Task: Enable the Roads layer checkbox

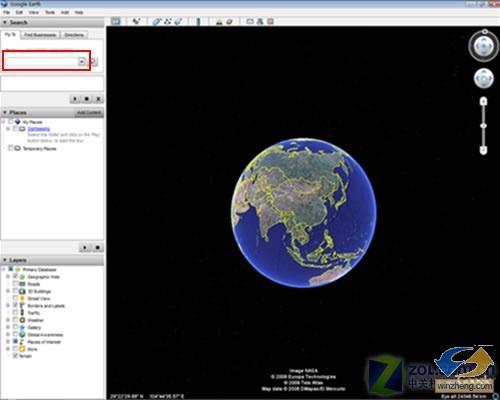Action: click(x=15, y=284)
